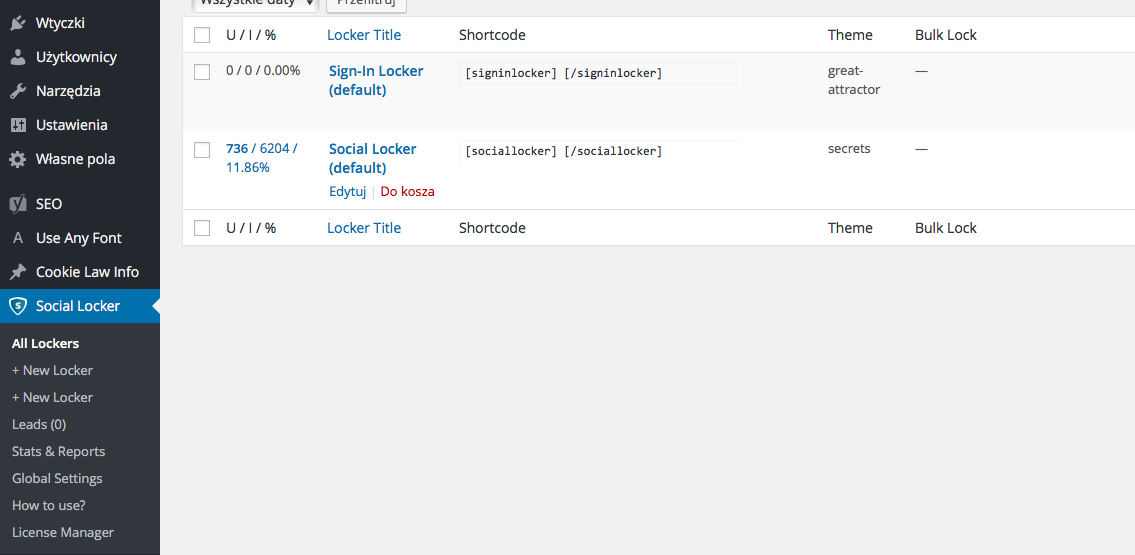
Task: Tick the Social Locker row checkbox
Action: point(202,150)
